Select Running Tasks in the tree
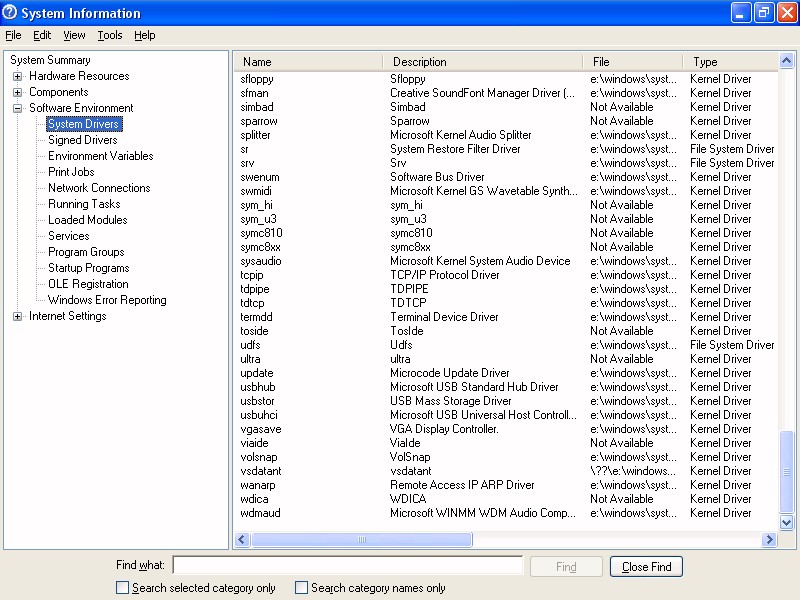This screenshot has width=800, height=600. point(84,204)
